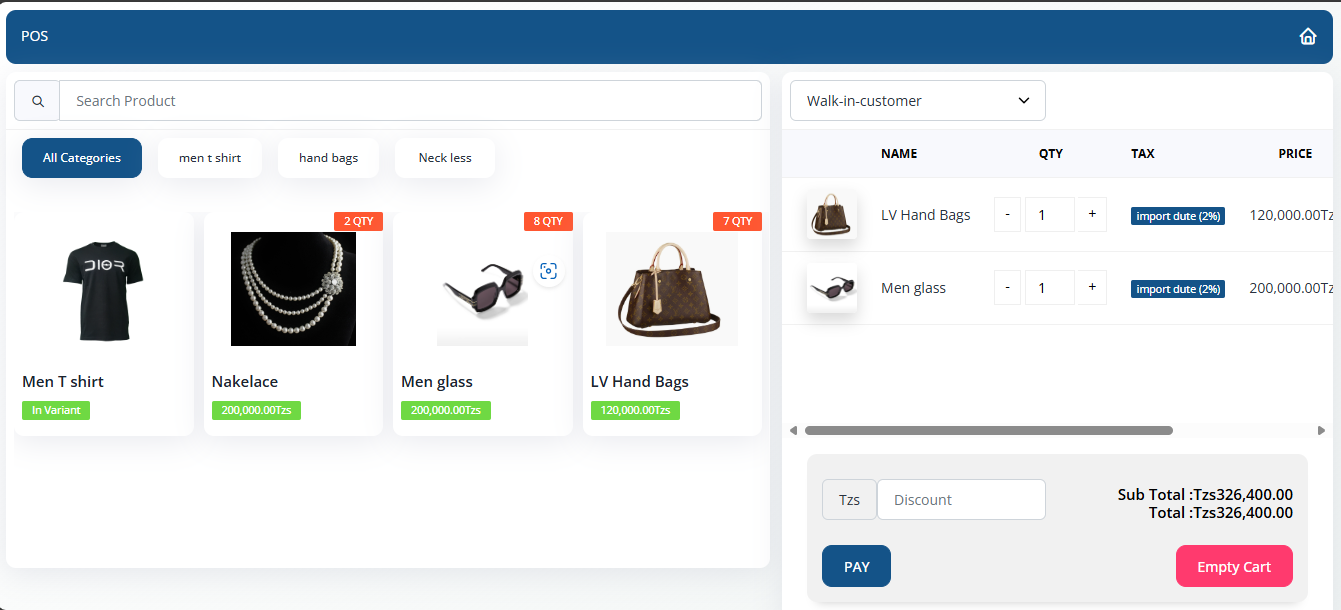Go to home via the house icon

pyautogui.click(x=1308, y=36)
